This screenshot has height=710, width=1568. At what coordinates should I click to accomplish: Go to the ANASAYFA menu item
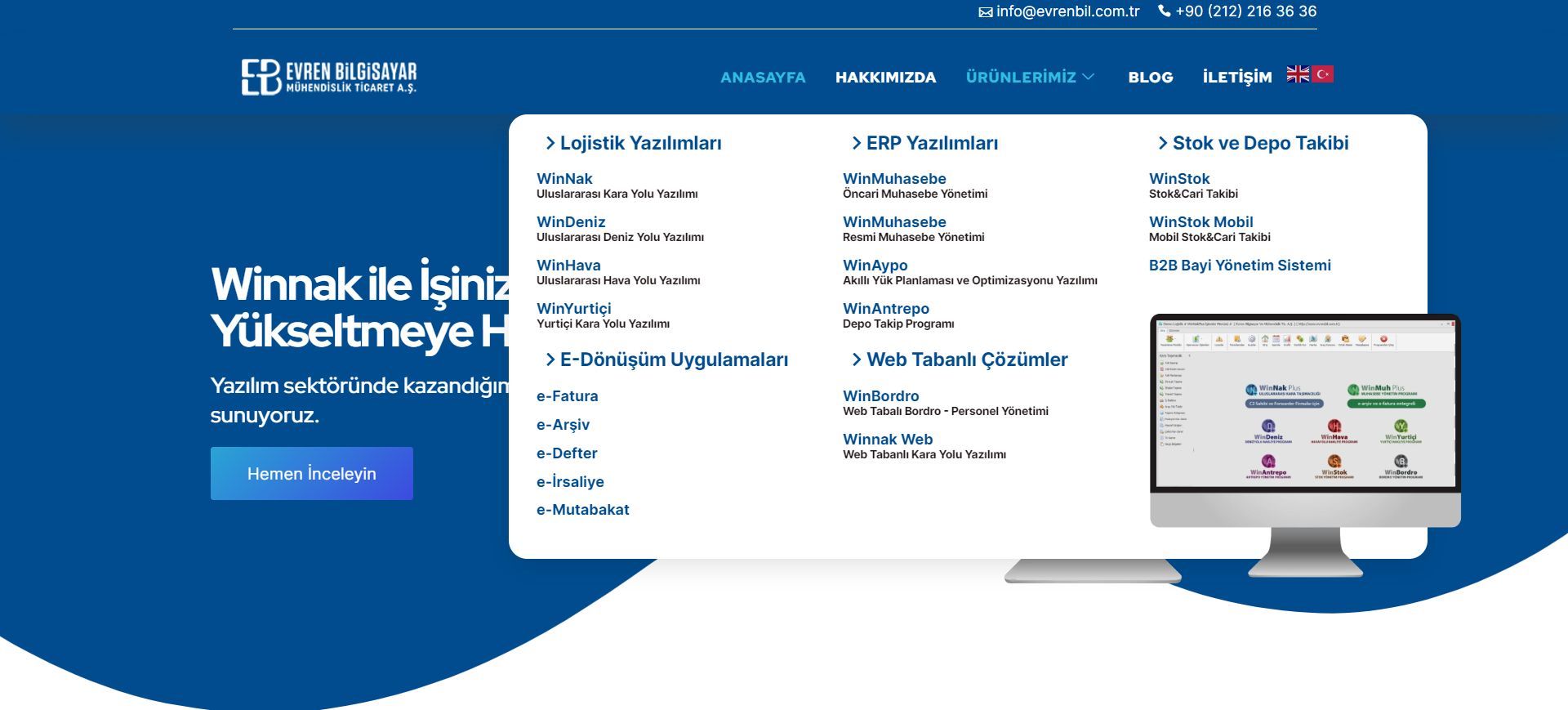[x=763, y=78]
